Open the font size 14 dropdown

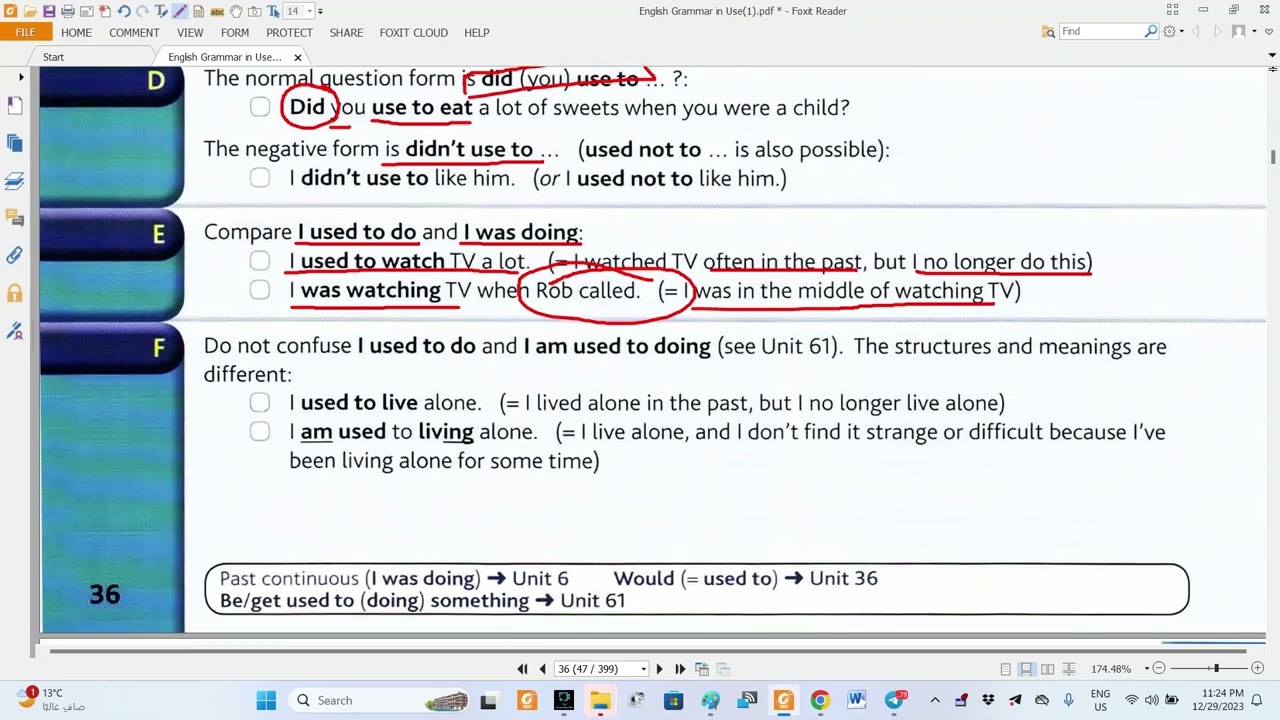pos(308,11)
